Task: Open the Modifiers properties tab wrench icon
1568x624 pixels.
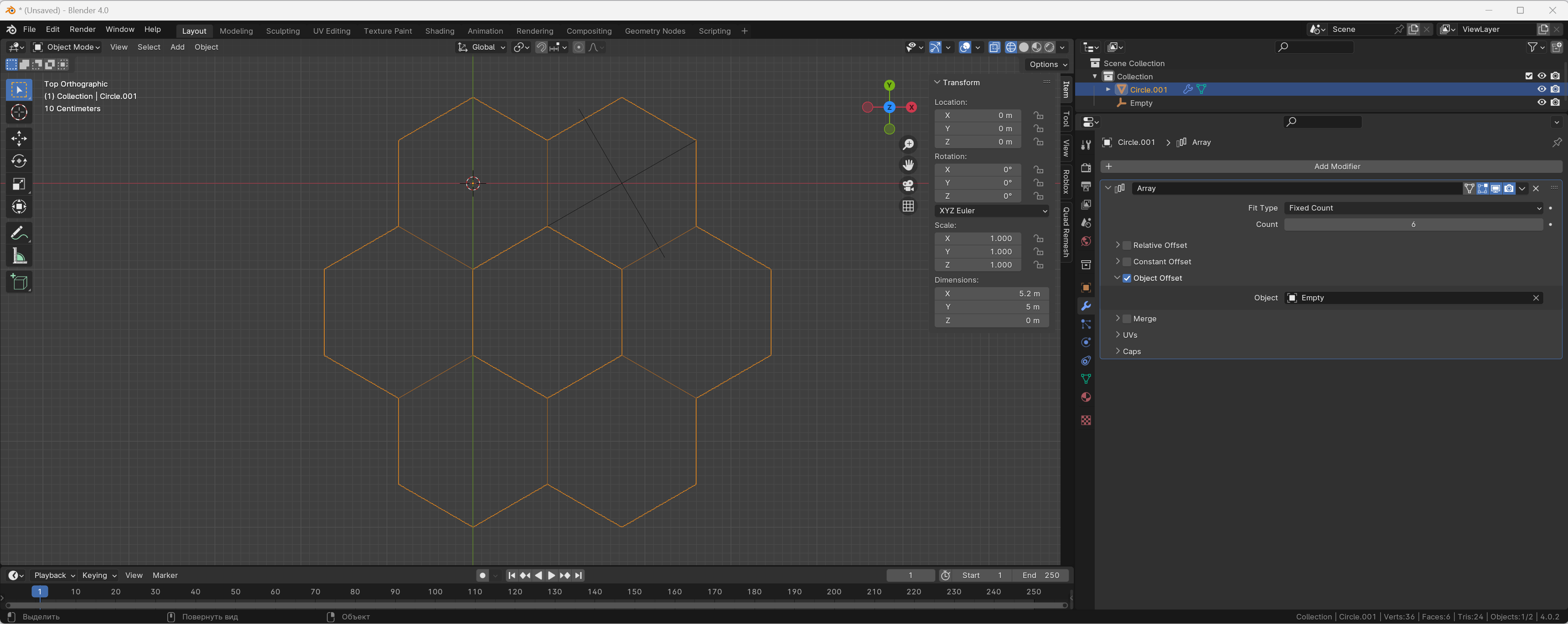Action: tap(1086, 306)
